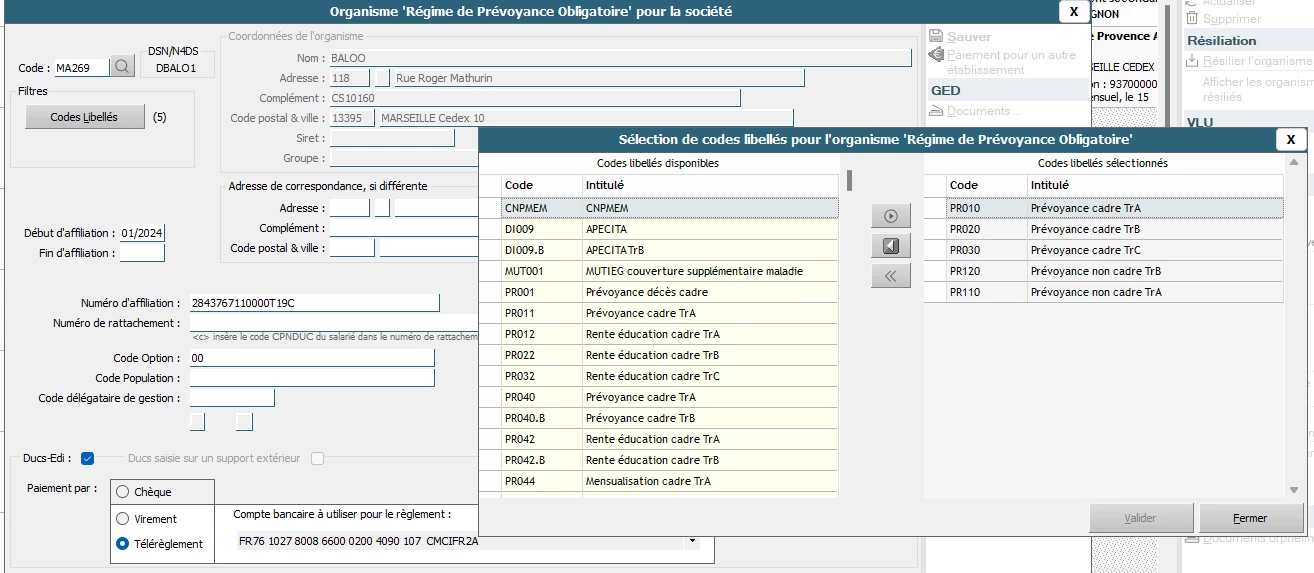Click the Supprimer trash can icon
Screen dimensions: 1314x573
(x=1191, y=18)
